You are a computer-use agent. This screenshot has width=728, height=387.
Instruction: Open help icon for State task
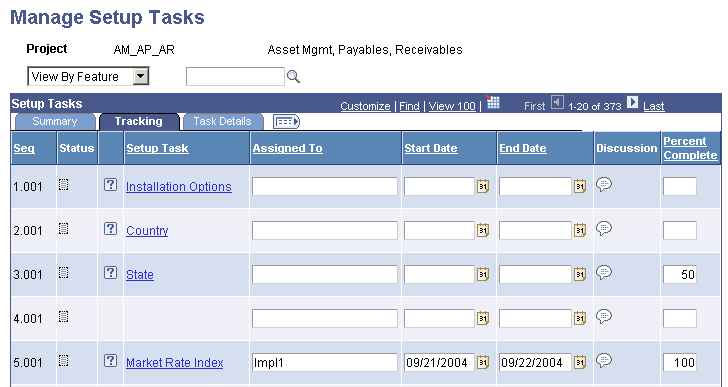point(110,273)
